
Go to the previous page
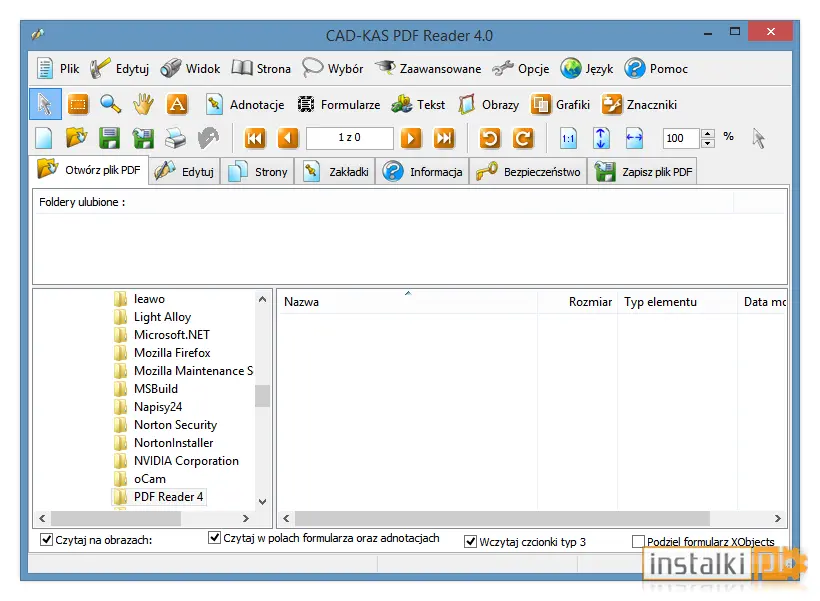288,138
